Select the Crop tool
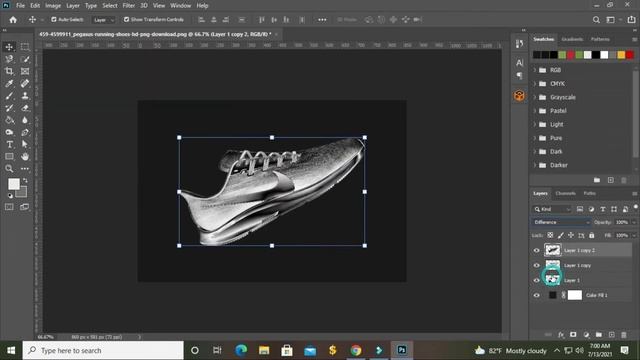Screen dimensions: 640x360 pos(9,71)
